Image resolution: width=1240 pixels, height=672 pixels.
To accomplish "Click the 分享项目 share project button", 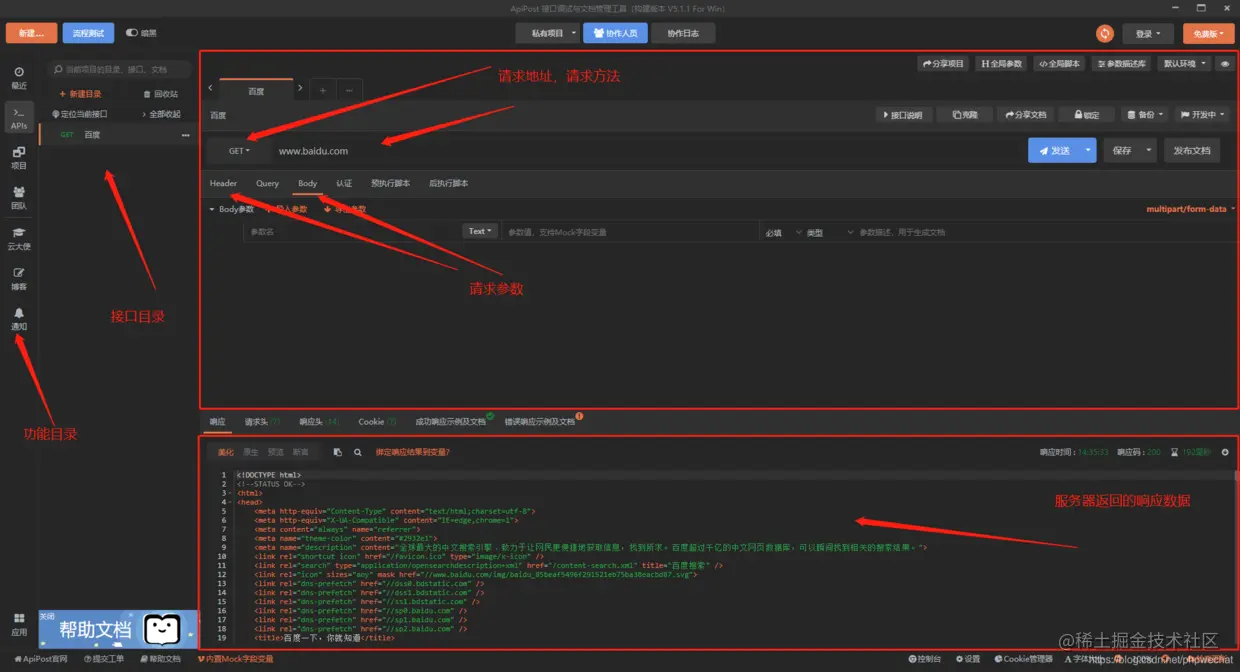I will point(943,63).
